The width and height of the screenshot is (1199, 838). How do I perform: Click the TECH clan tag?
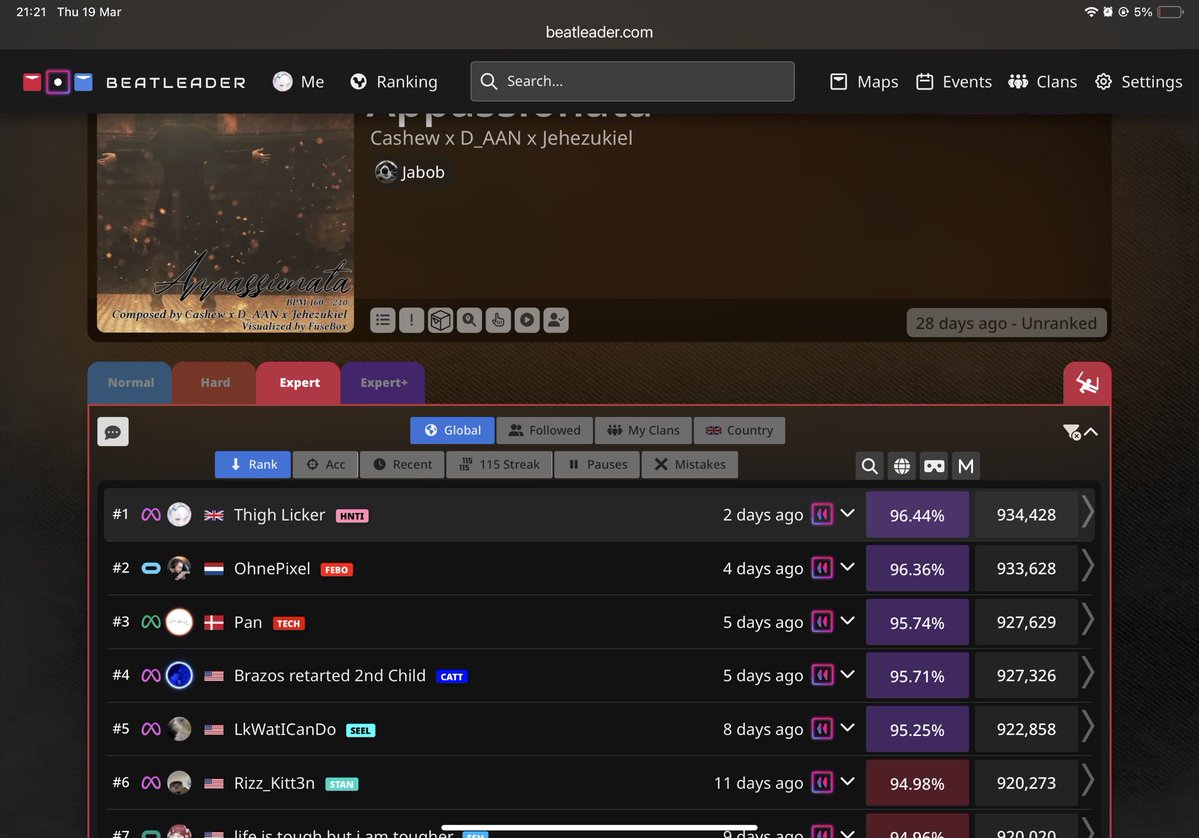[288, 623]
